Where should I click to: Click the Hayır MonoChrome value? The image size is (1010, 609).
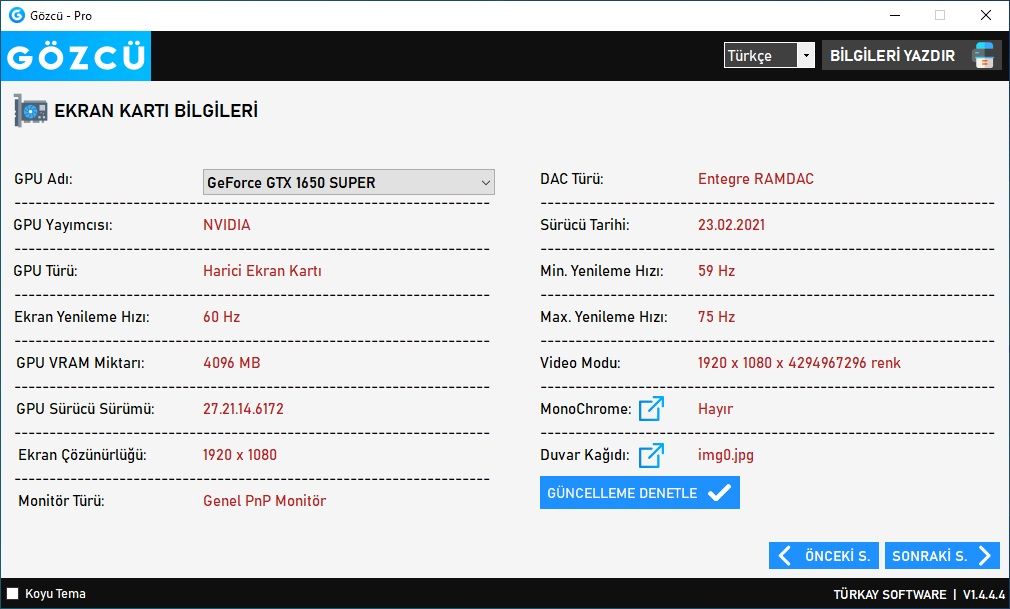click(x=715, y=409)
